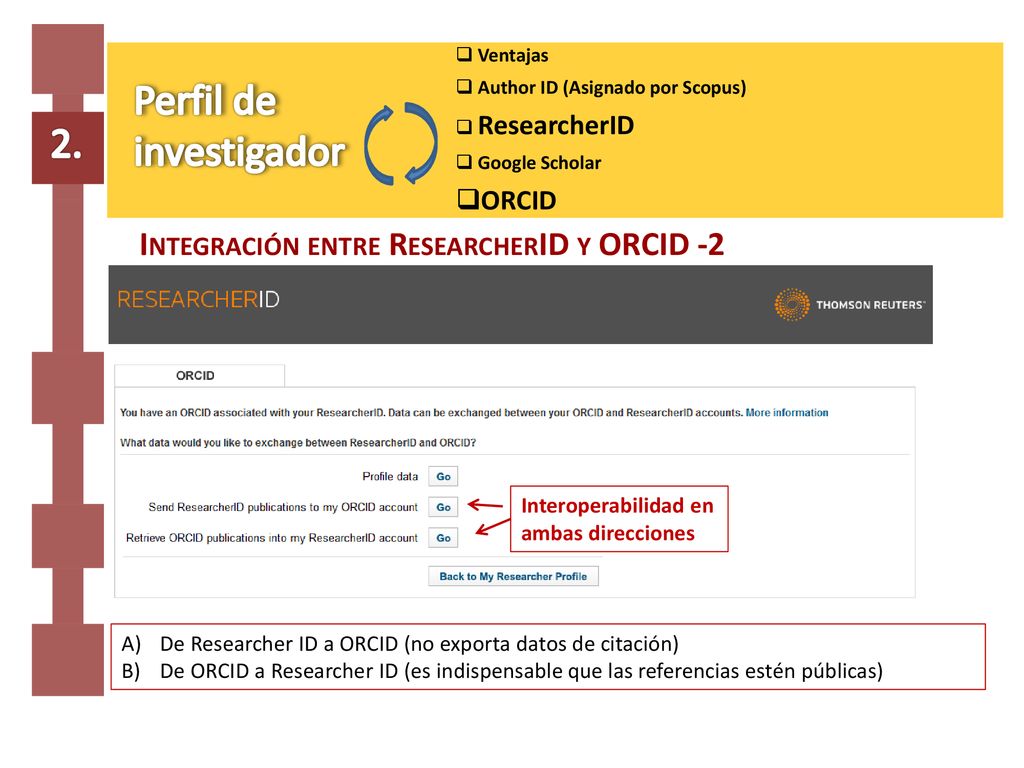Click 'Retrieve ORCID publications into my ResearcherID account' text
1024x768 pixels.
[x=272, y=537]
